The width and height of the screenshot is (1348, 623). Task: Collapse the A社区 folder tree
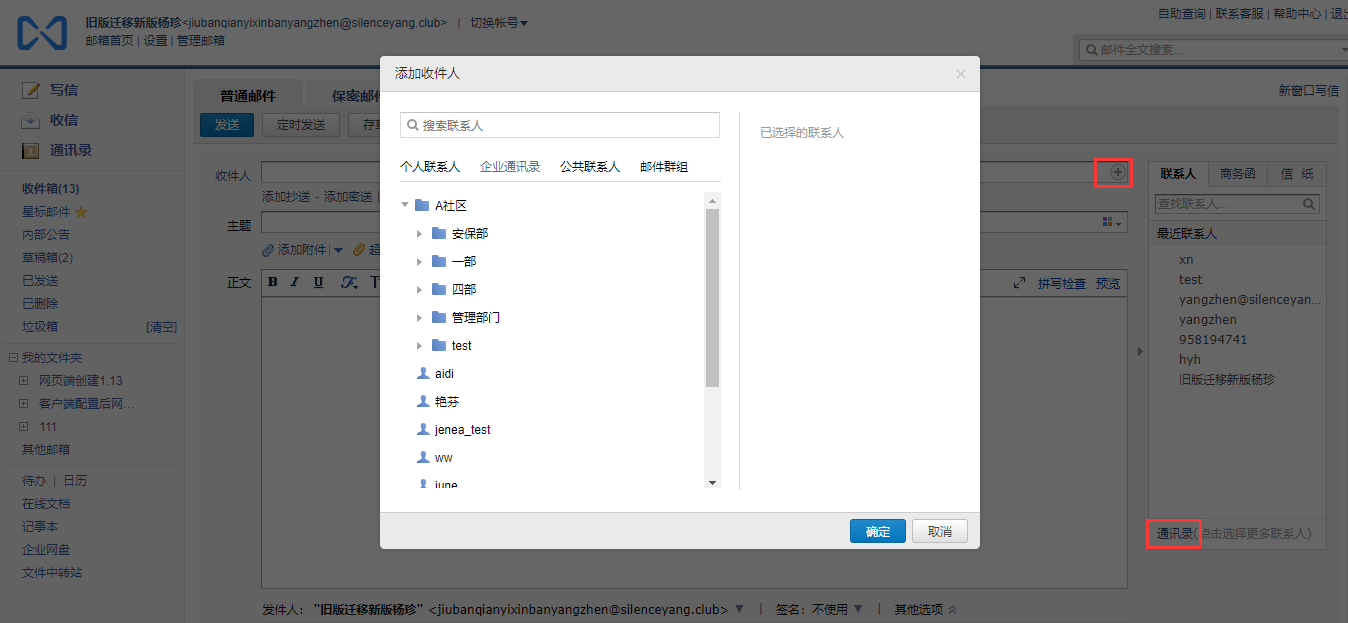coord(405,206)
